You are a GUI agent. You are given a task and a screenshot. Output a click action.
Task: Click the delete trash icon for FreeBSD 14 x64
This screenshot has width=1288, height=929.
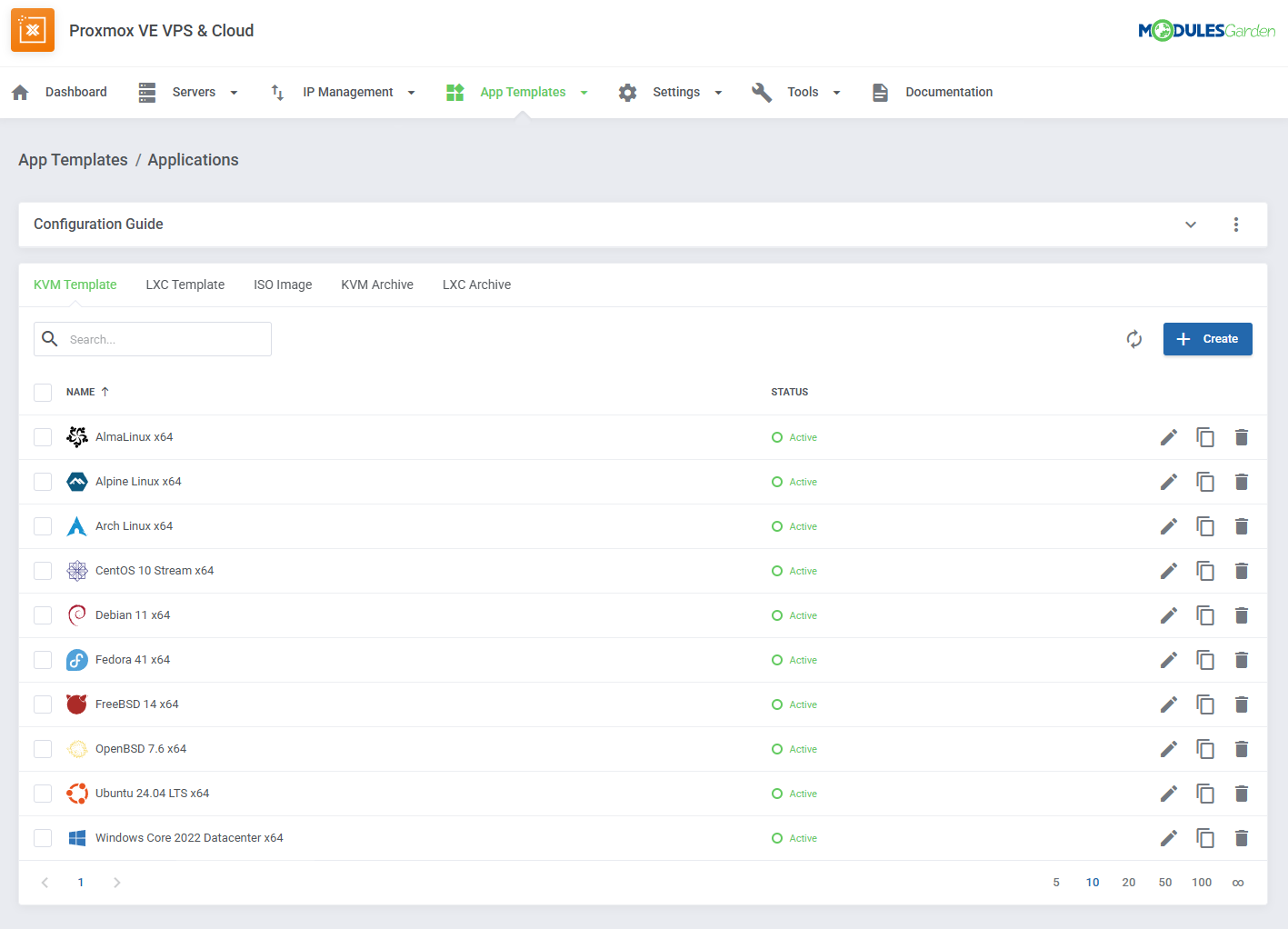[1242, 704]
